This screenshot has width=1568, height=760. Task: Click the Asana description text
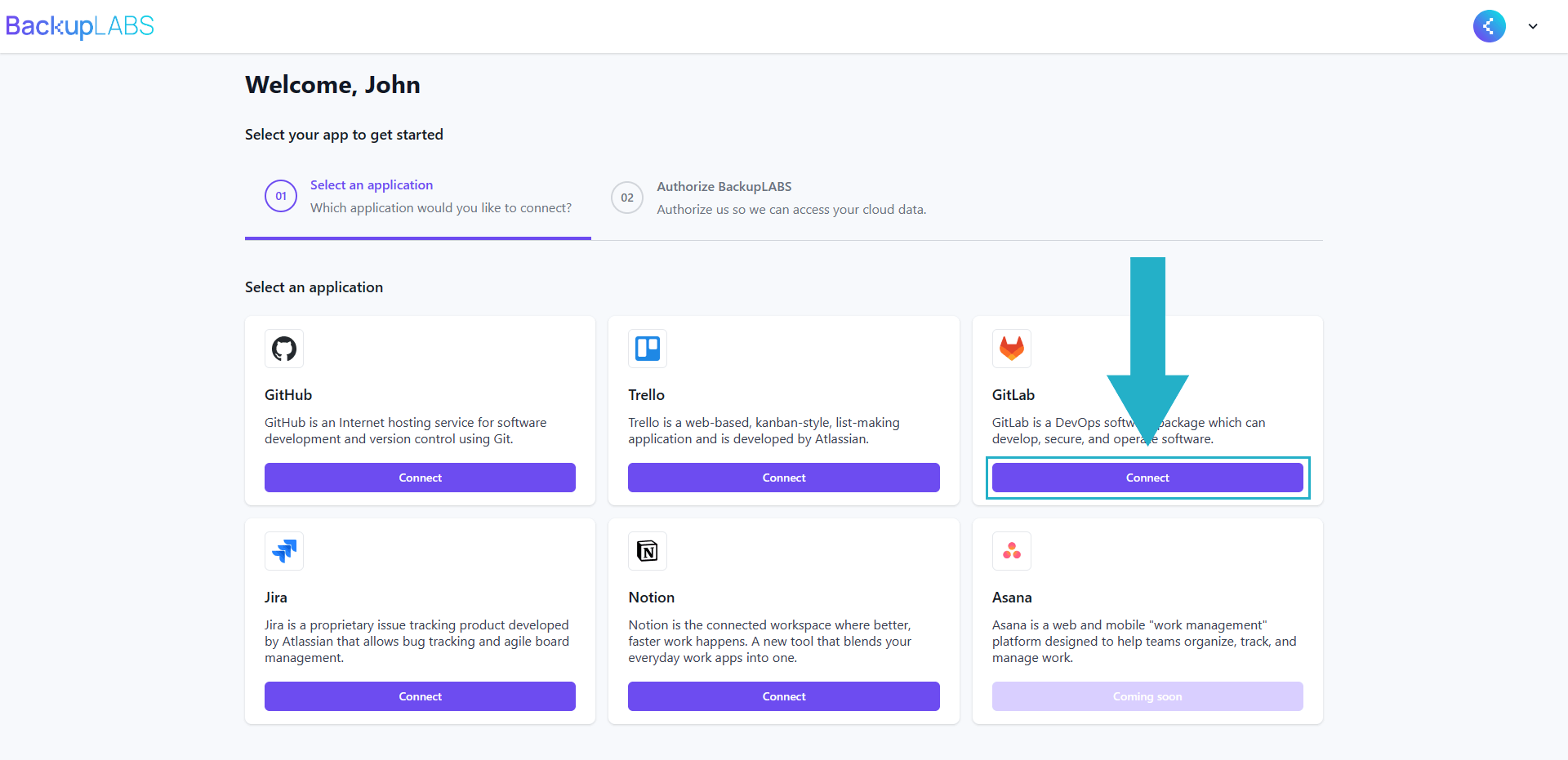click(x=1144, y=642)
